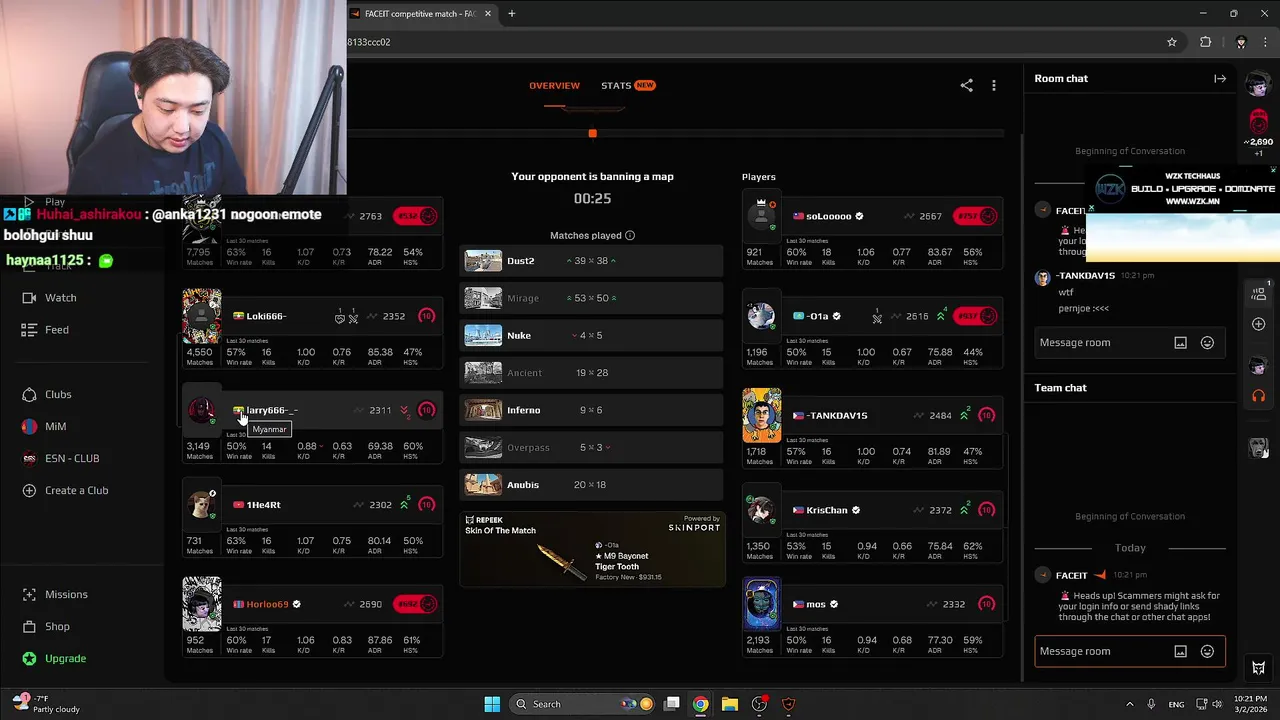Show hidden system tray icons chevron

click(1130, 704)
